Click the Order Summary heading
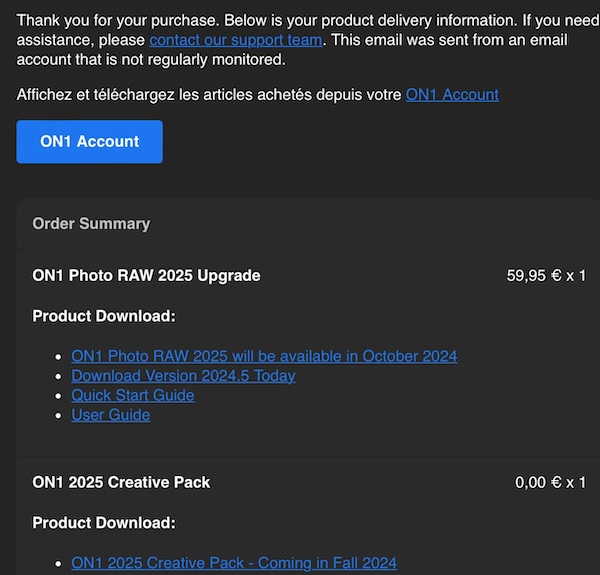 tap(91, 223)
